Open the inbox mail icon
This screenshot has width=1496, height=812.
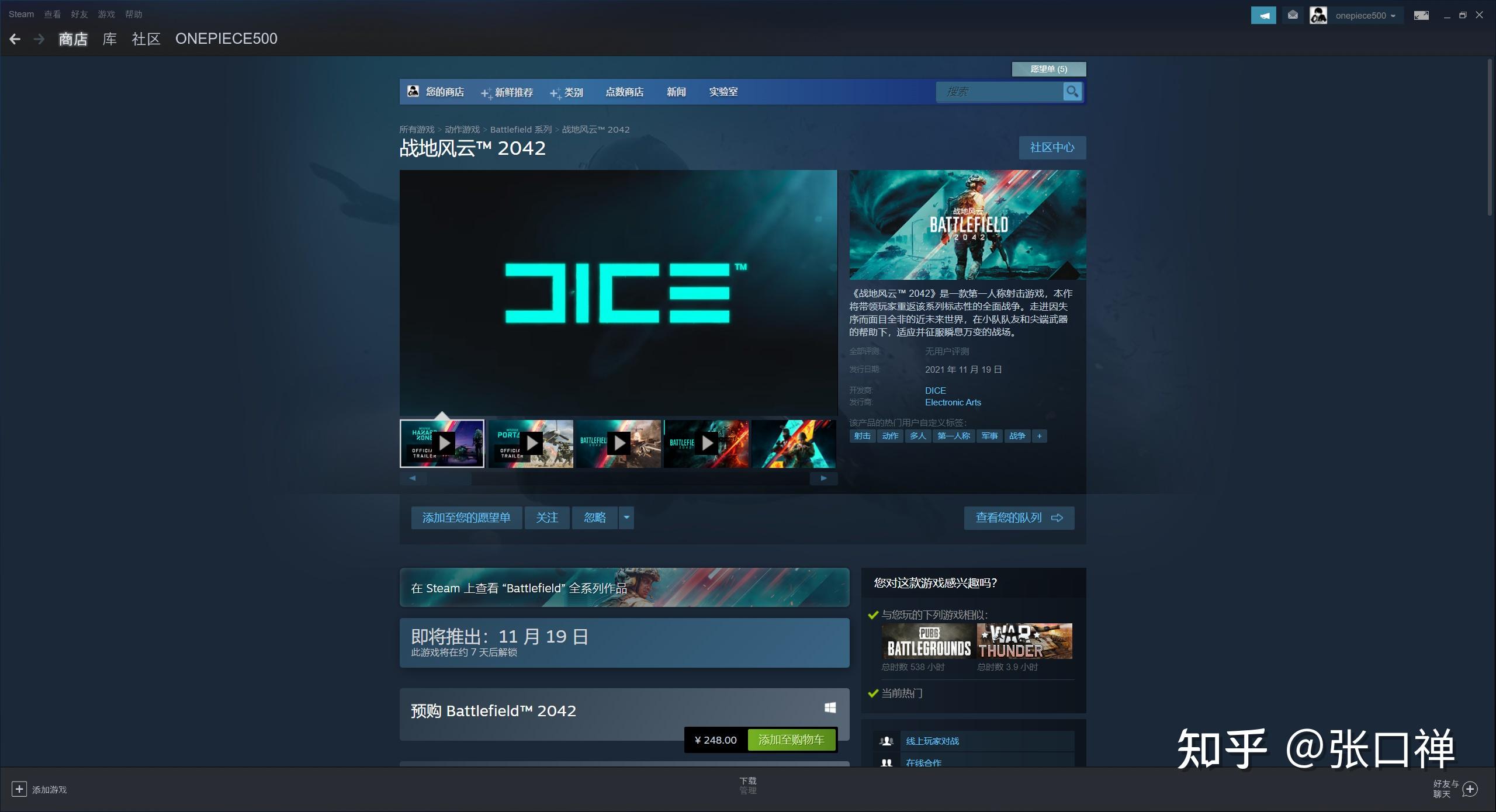pyautogui.click(x=1292, y=15)
